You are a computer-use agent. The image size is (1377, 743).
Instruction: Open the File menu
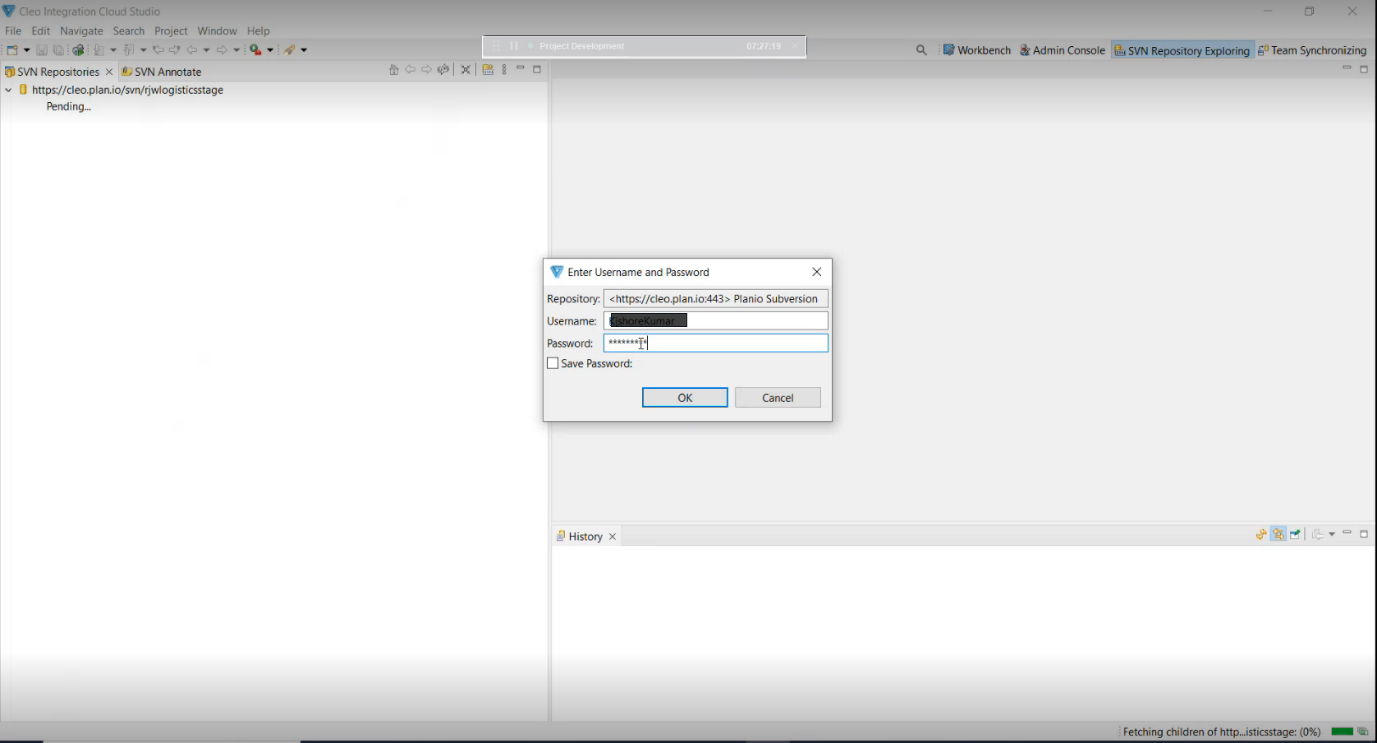(13, 31)
